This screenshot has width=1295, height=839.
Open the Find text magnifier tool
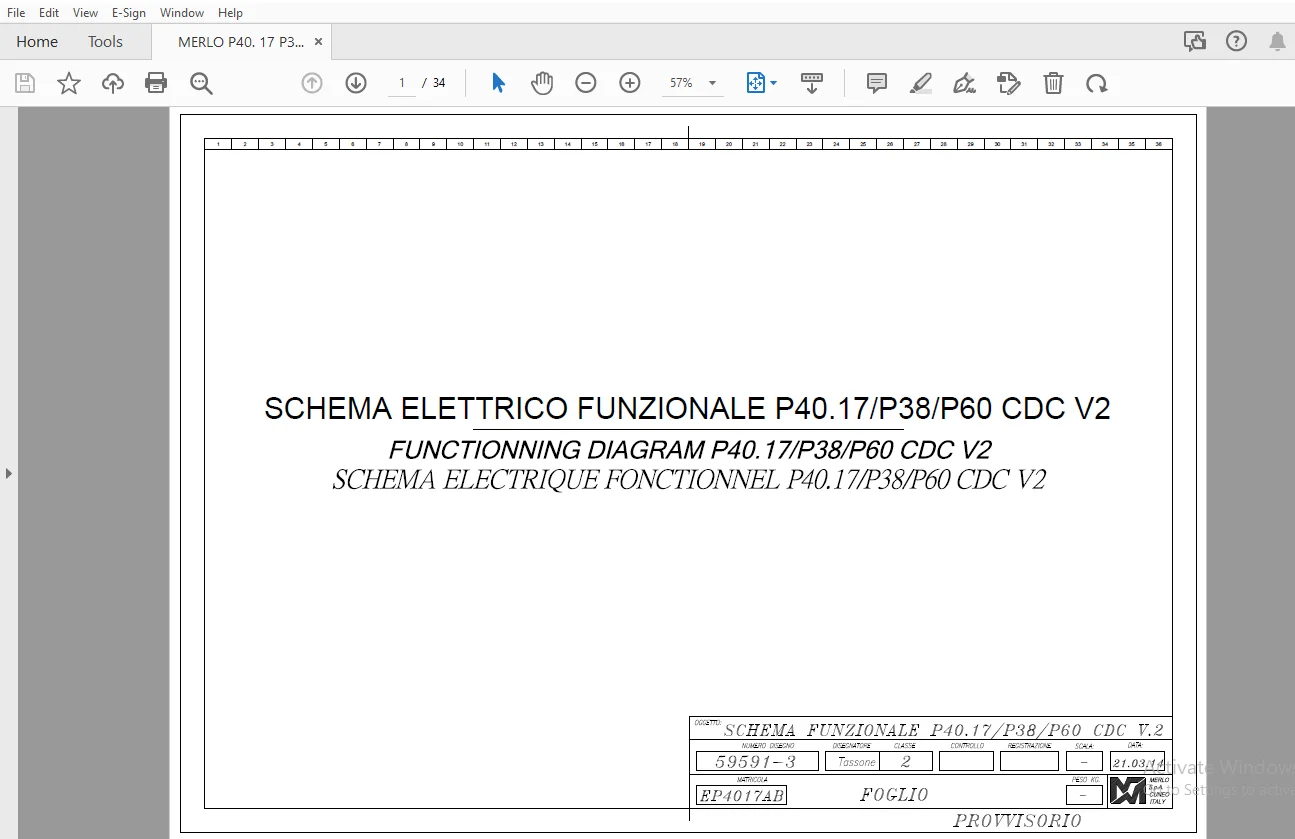click(201, 83)
